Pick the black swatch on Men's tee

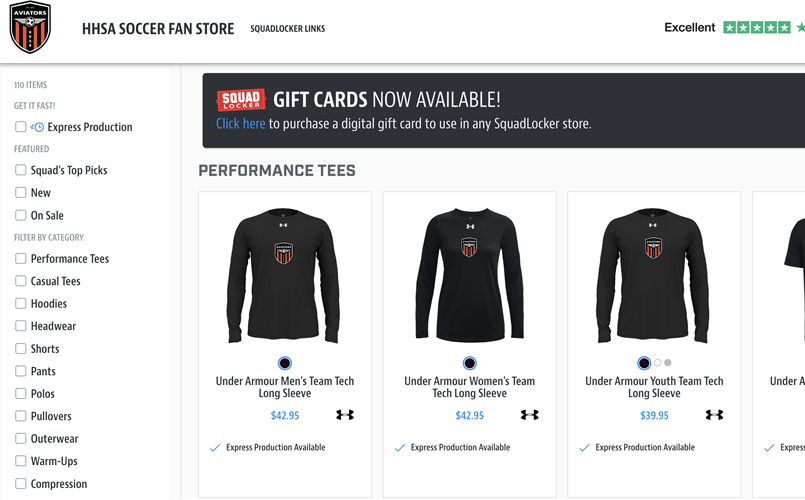[285, 363]
